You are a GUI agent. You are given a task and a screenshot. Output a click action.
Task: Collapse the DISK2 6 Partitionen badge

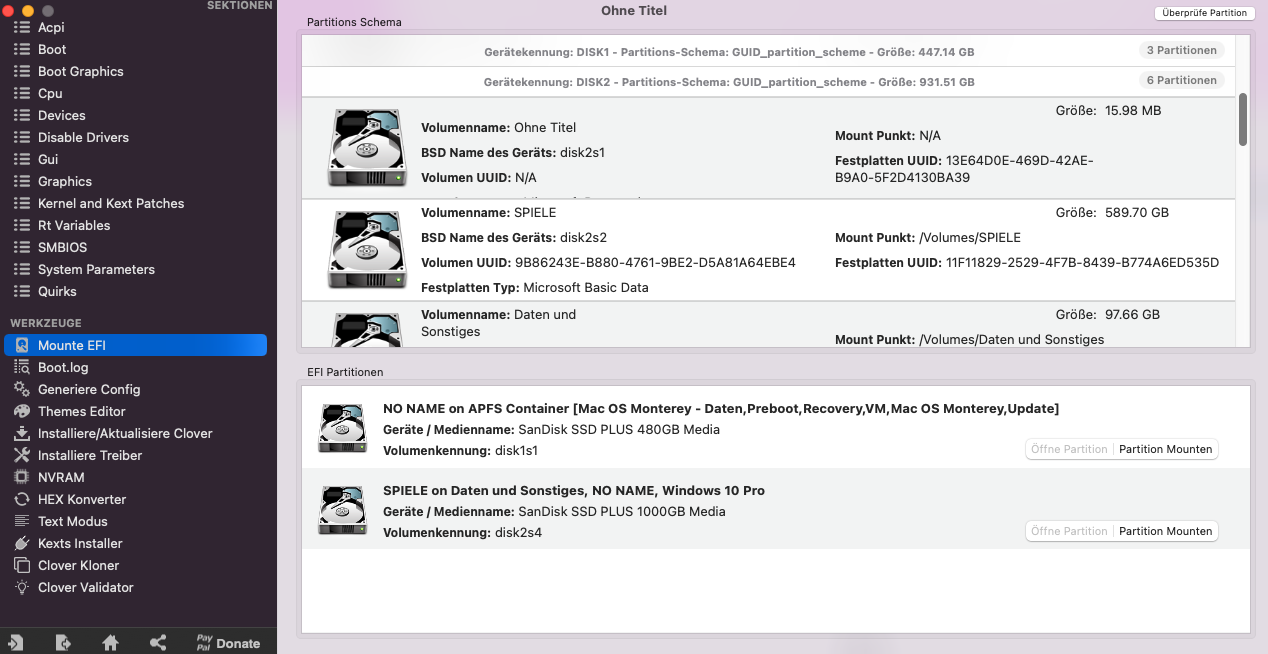(x=1181, y=80)
